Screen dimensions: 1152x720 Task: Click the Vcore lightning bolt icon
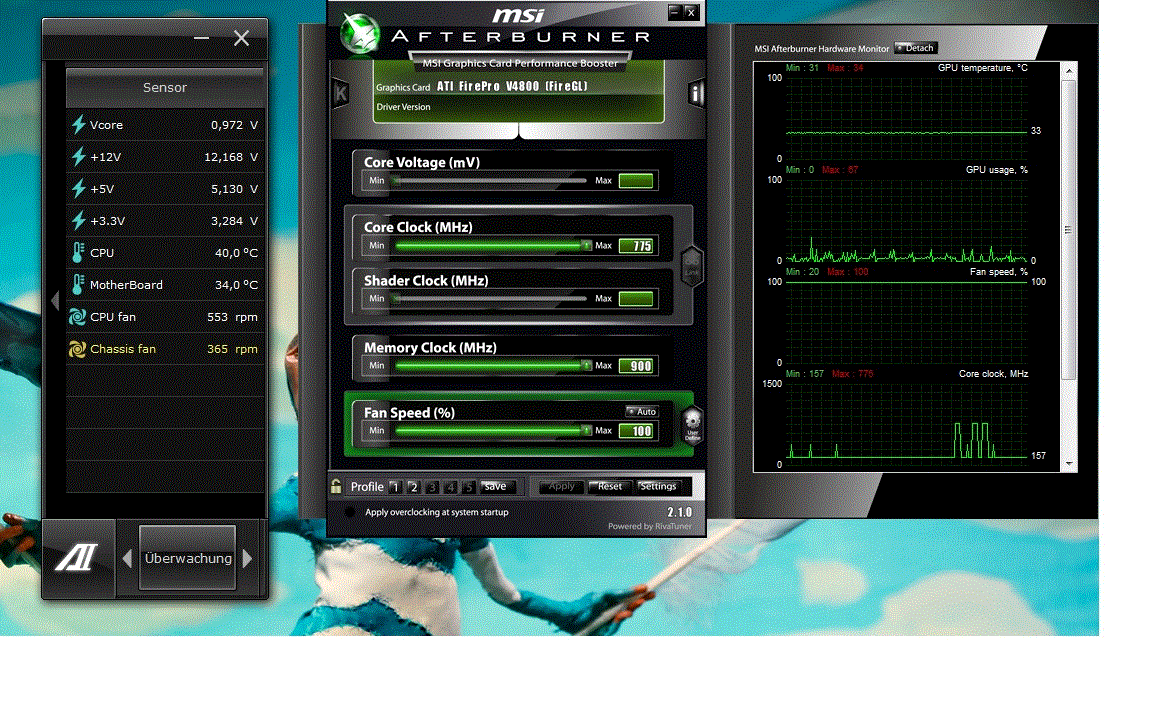click(79, 124)
